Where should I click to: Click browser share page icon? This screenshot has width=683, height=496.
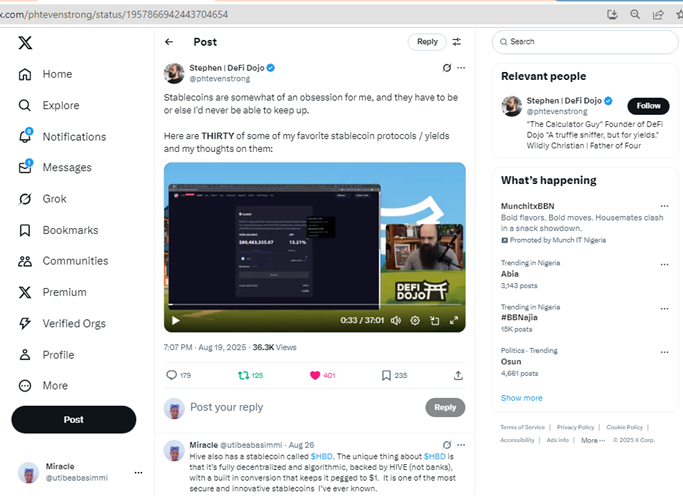click(658, 14)
